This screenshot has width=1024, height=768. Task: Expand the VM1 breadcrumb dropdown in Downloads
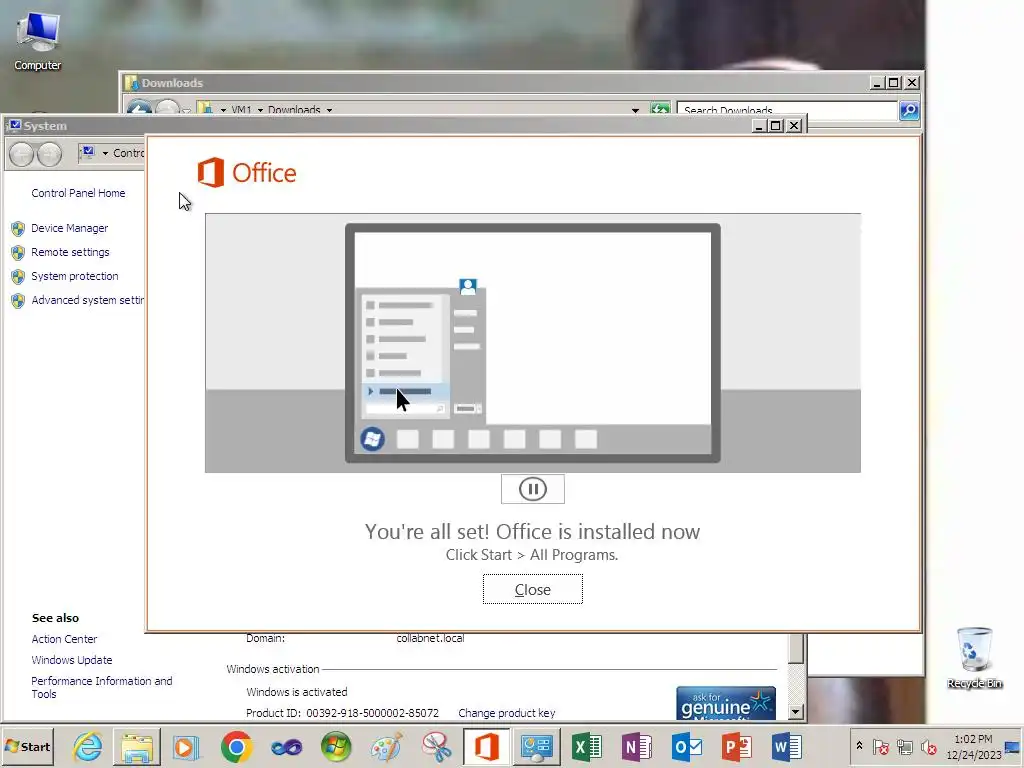260,110
